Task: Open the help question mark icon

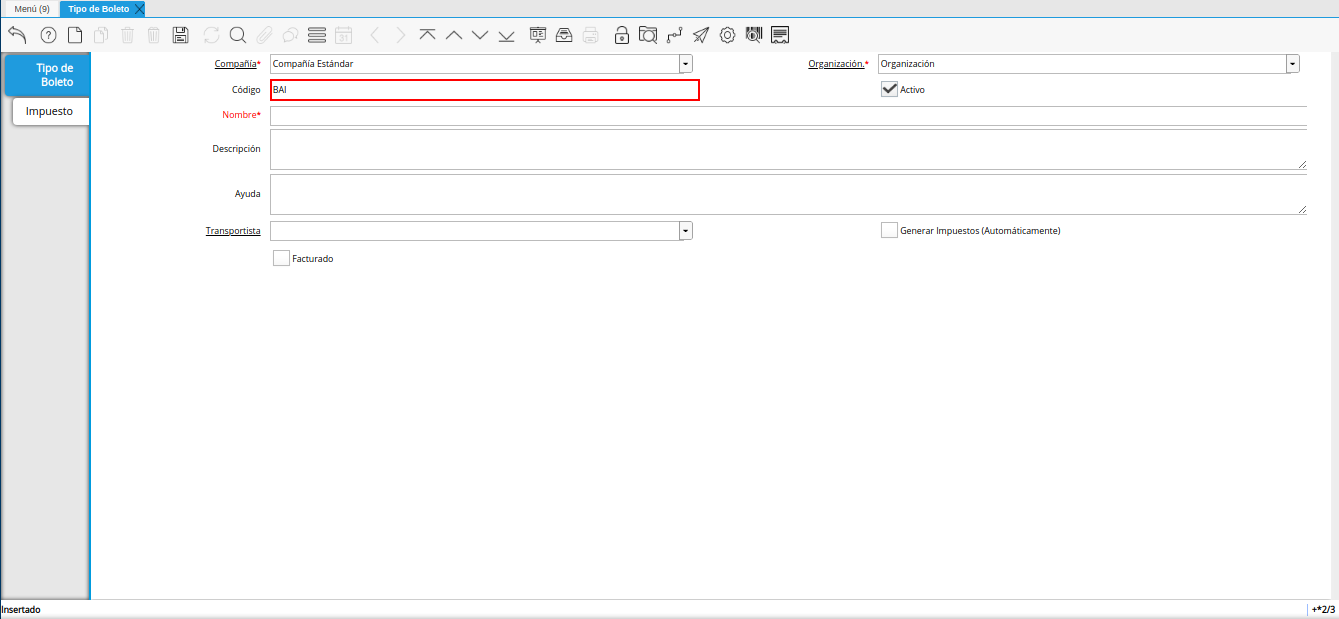Action: 48,35
